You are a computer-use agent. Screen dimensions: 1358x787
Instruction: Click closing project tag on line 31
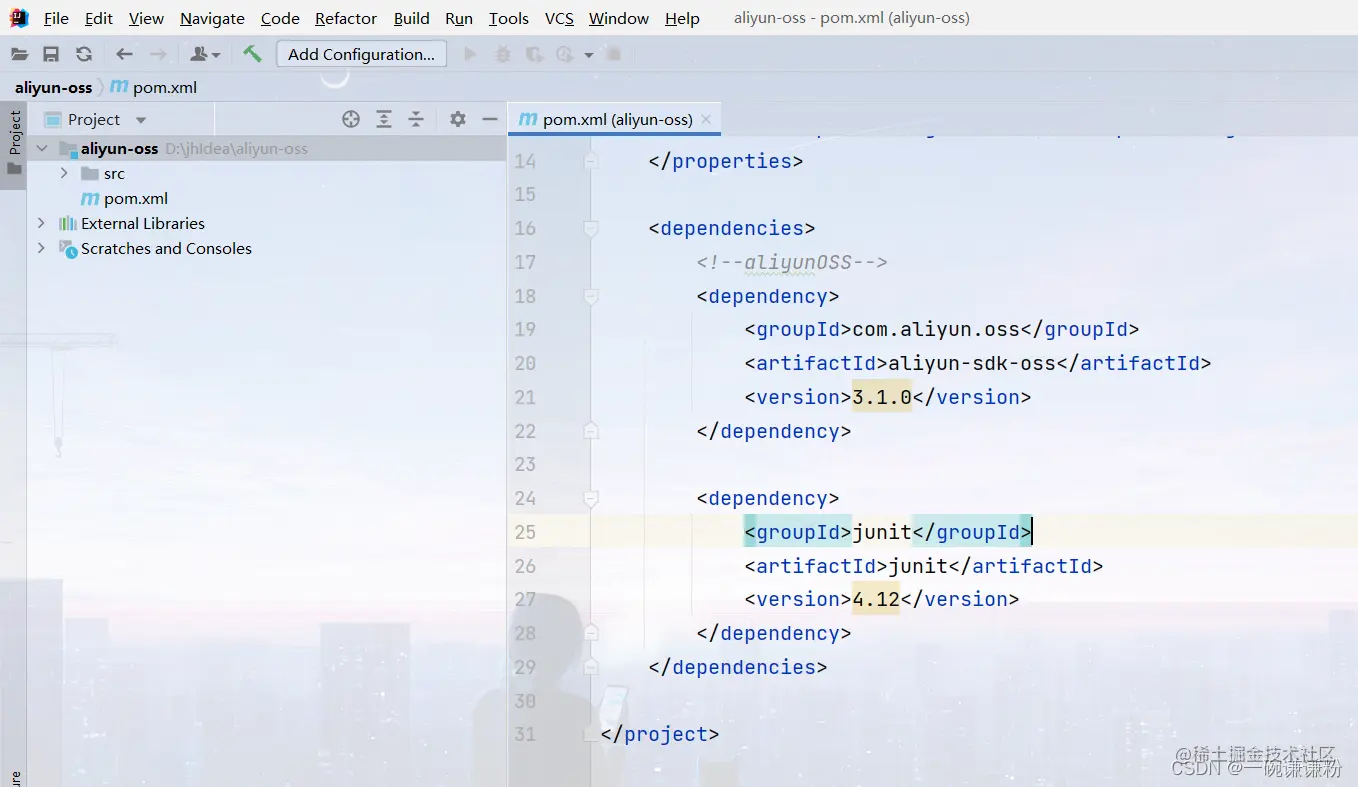660,734
